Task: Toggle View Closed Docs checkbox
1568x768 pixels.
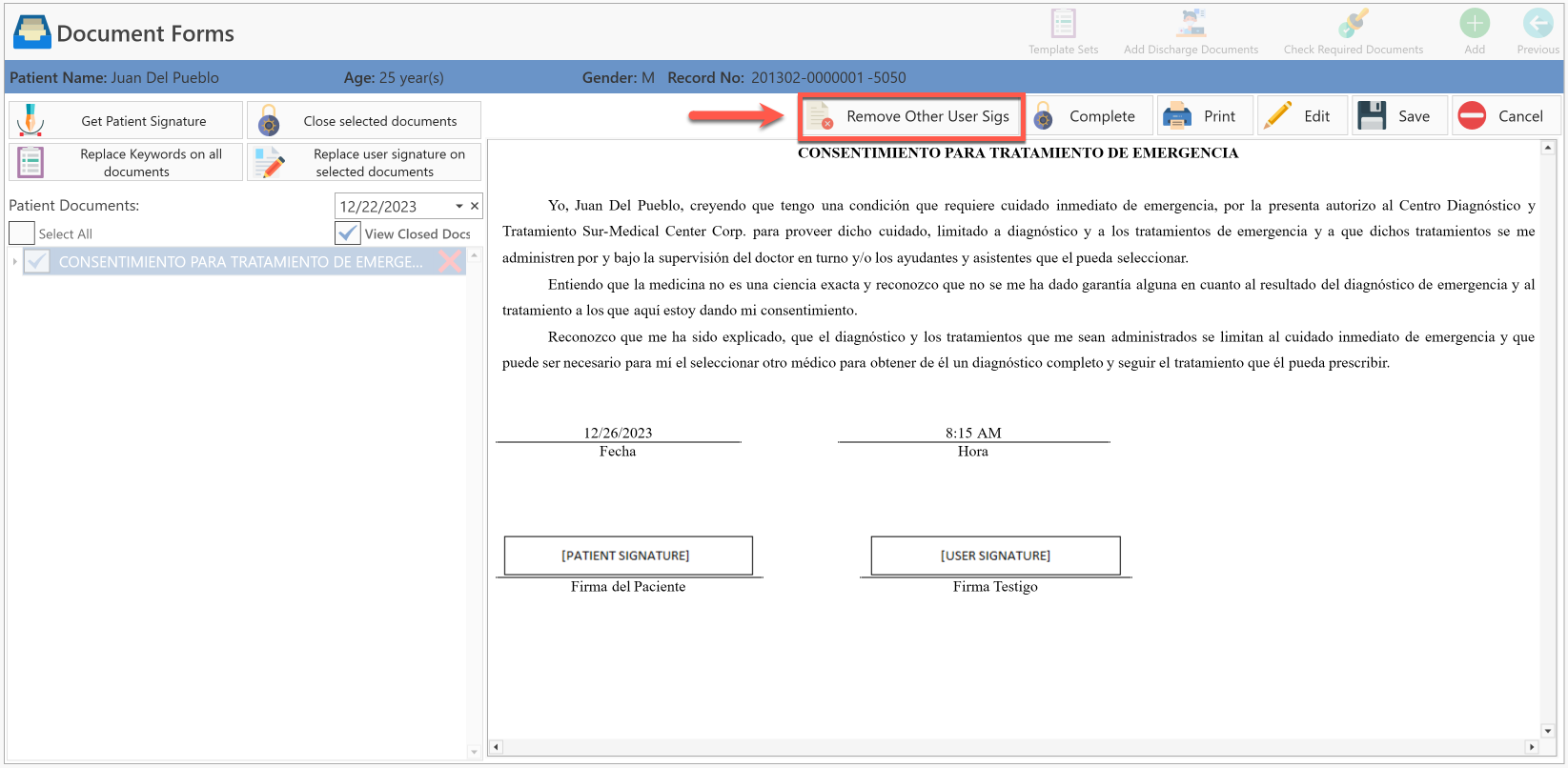Action: [x=348, y=233]
